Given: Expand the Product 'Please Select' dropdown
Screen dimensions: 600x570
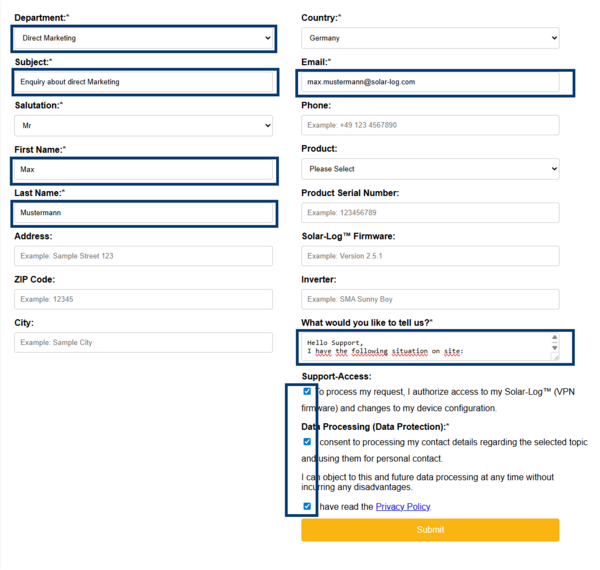Looking at the screenshot, I should pos(430,169).
